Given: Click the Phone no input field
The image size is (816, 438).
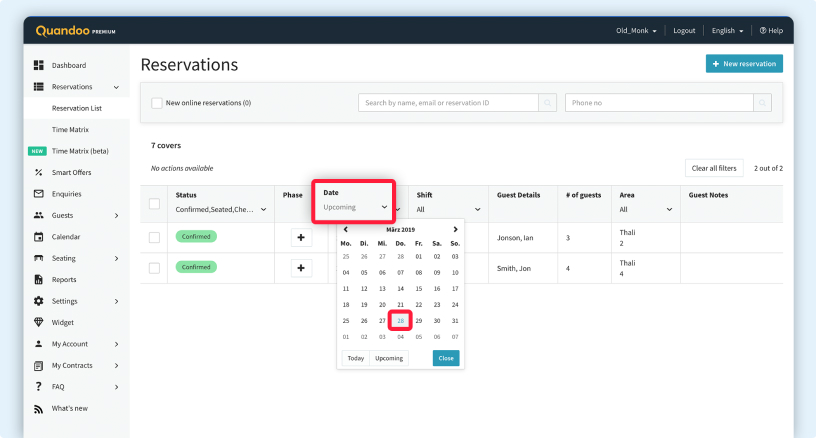Looking at the screenshot, I should pyautogui.click(x=658, y=103).
